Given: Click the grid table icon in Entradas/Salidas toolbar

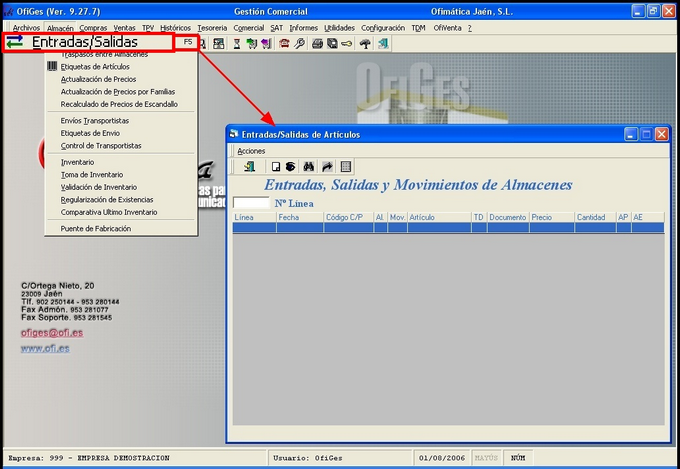Looking at the screenshot, I should point(346,167).
